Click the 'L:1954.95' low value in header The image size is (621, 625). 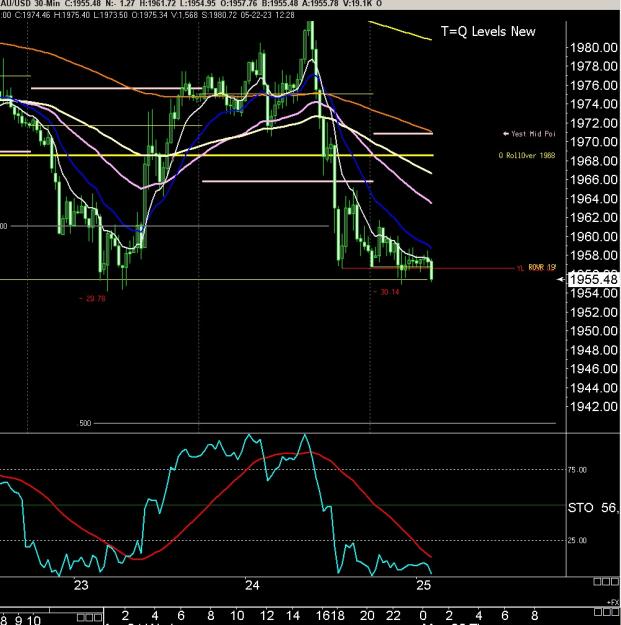tap(198, 4)
